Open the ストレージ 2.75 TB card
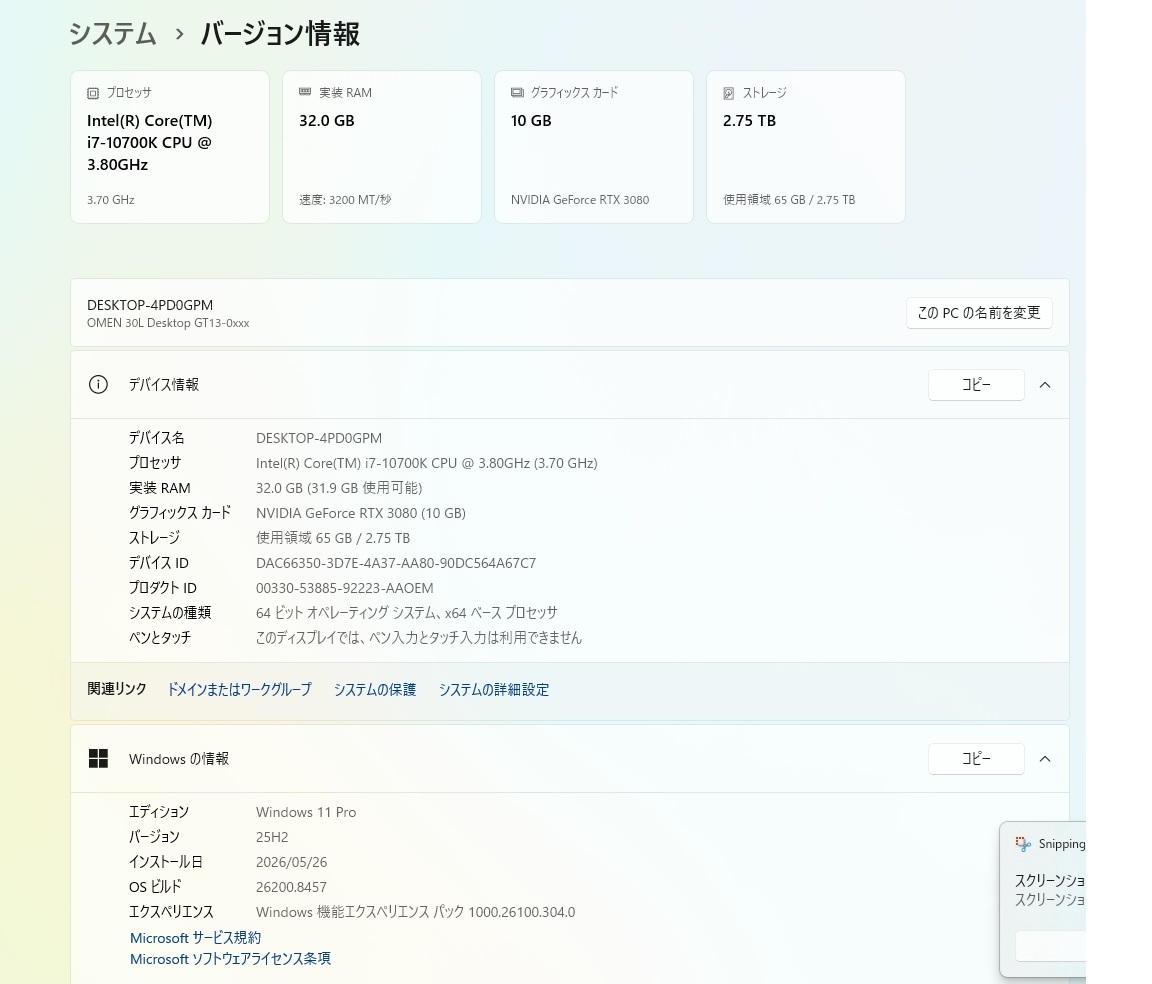Viewport: 1152px width, 984px height. [x=806, y=147]
